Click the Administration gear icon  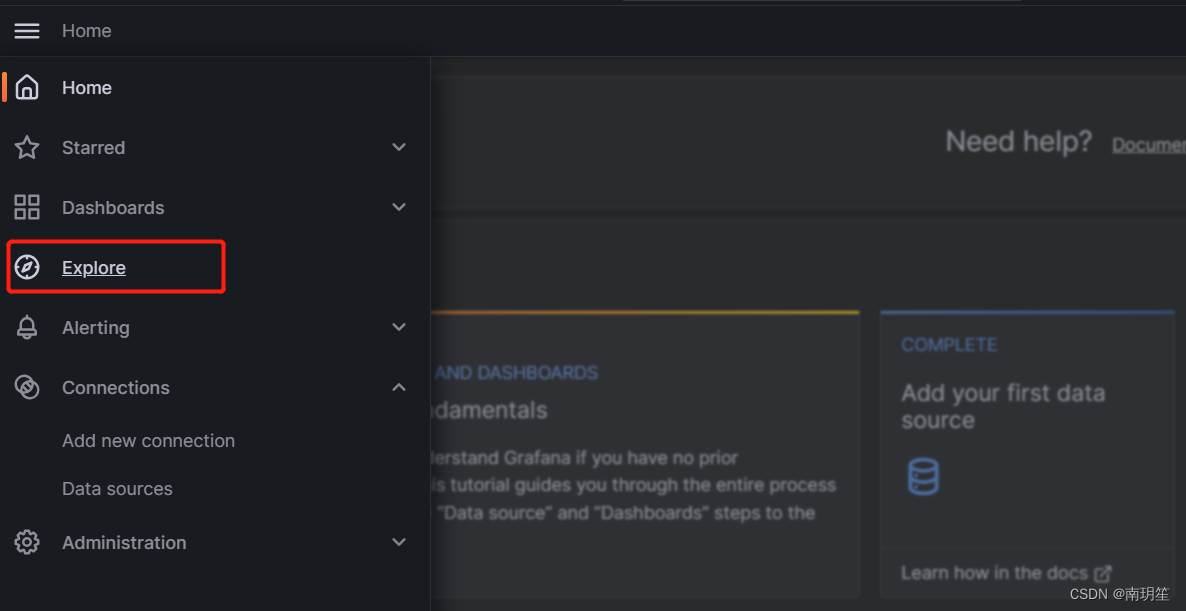pyautogui.click(x=26, y=542)
